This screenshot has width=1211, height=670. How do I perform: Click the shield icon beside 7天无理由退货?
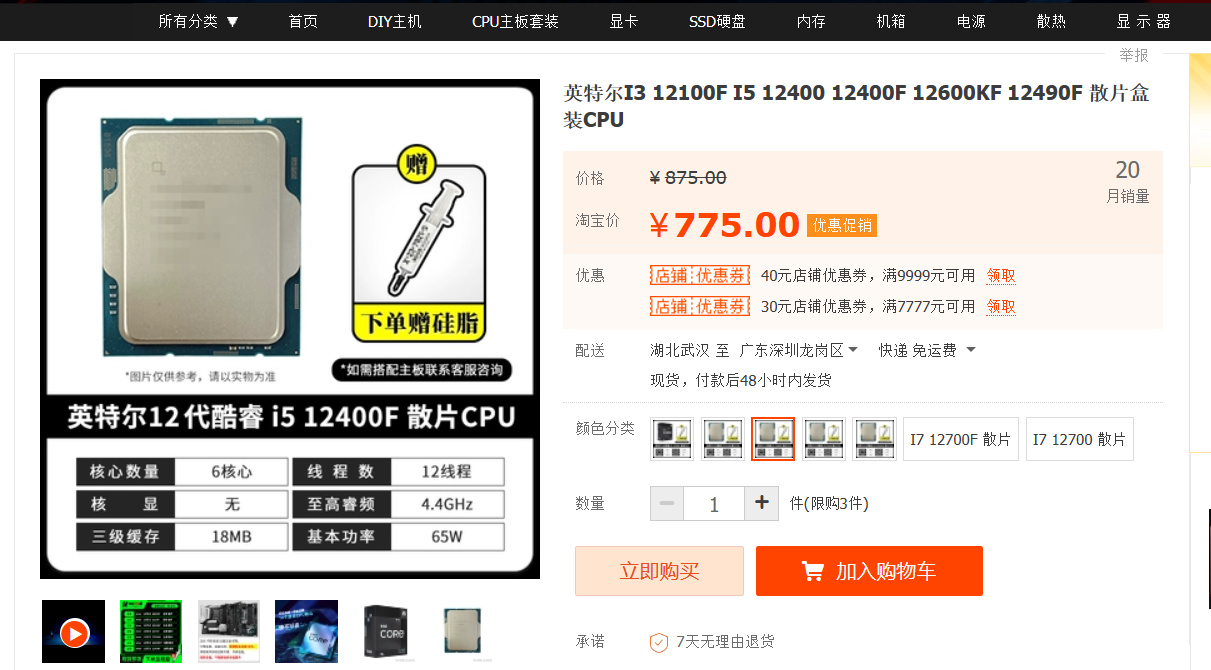click(659, 642)
